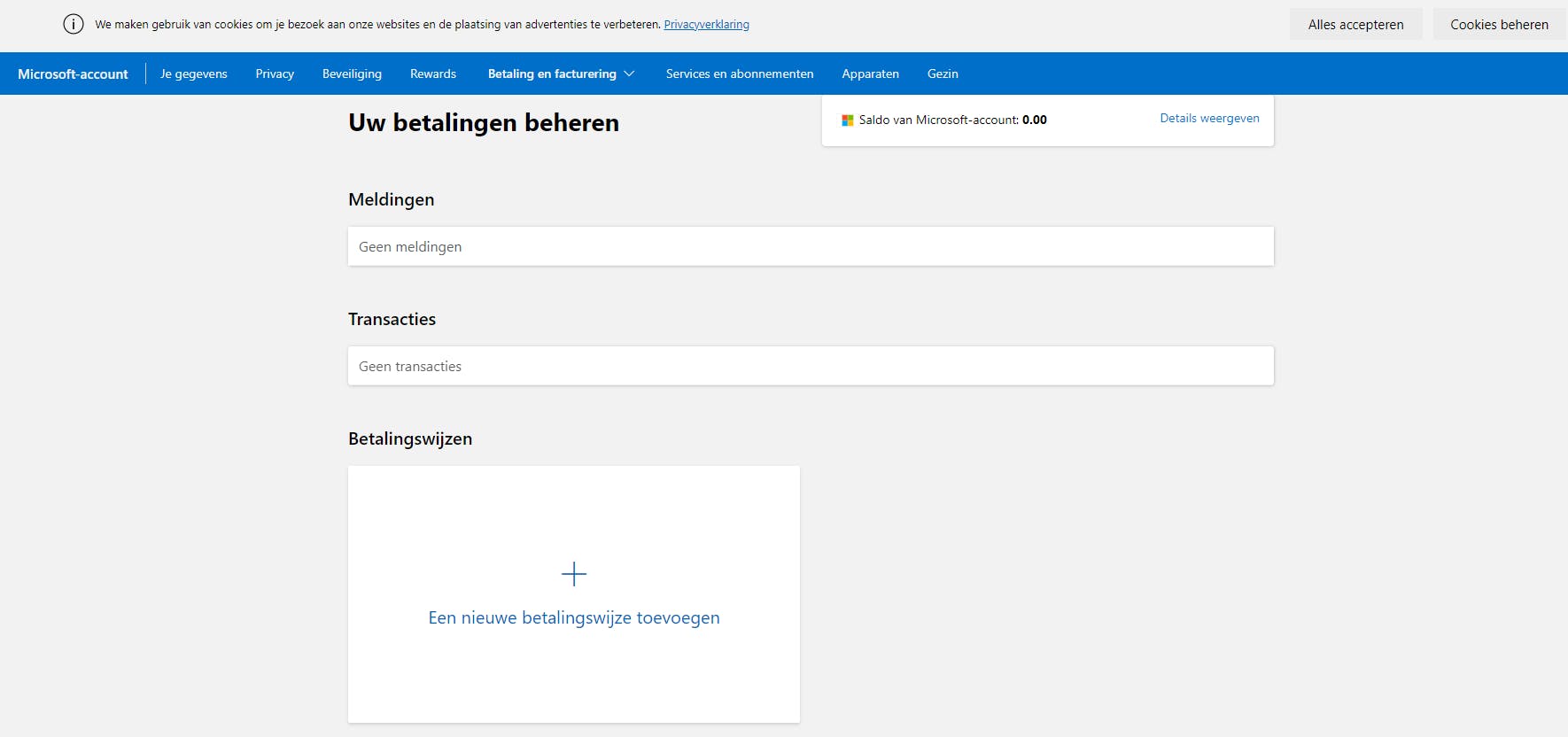Open the Apparaten section

870,74
